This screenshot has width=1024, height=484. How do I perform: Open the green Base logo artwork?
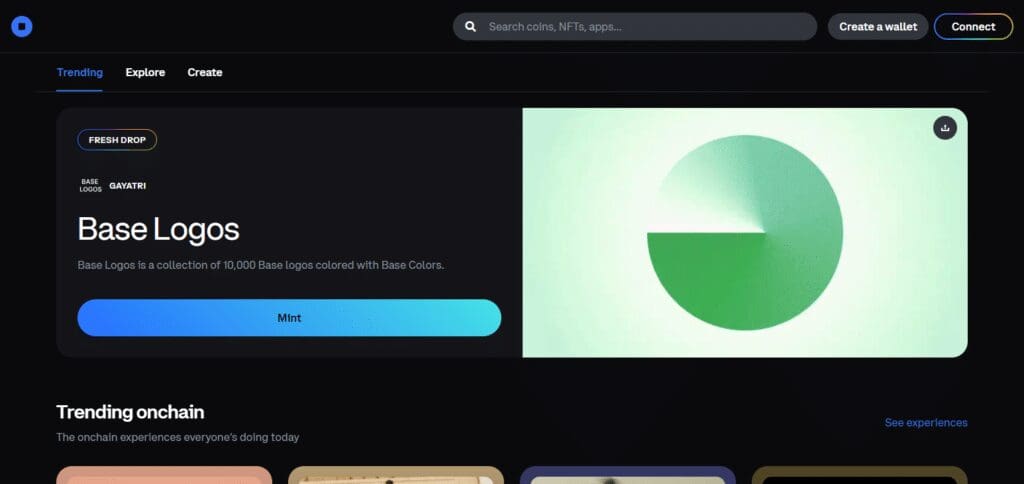[x=744, y=233]
